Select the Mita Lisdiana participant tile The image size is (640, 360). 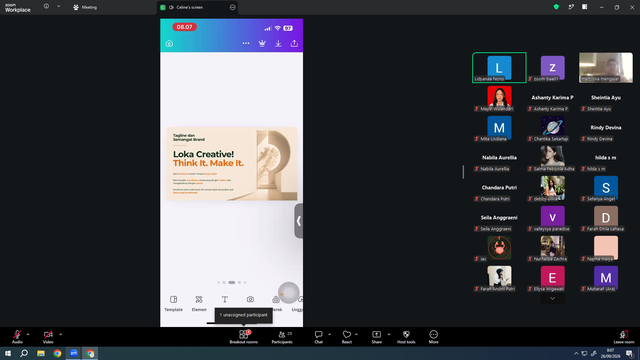tap(499, 128)
